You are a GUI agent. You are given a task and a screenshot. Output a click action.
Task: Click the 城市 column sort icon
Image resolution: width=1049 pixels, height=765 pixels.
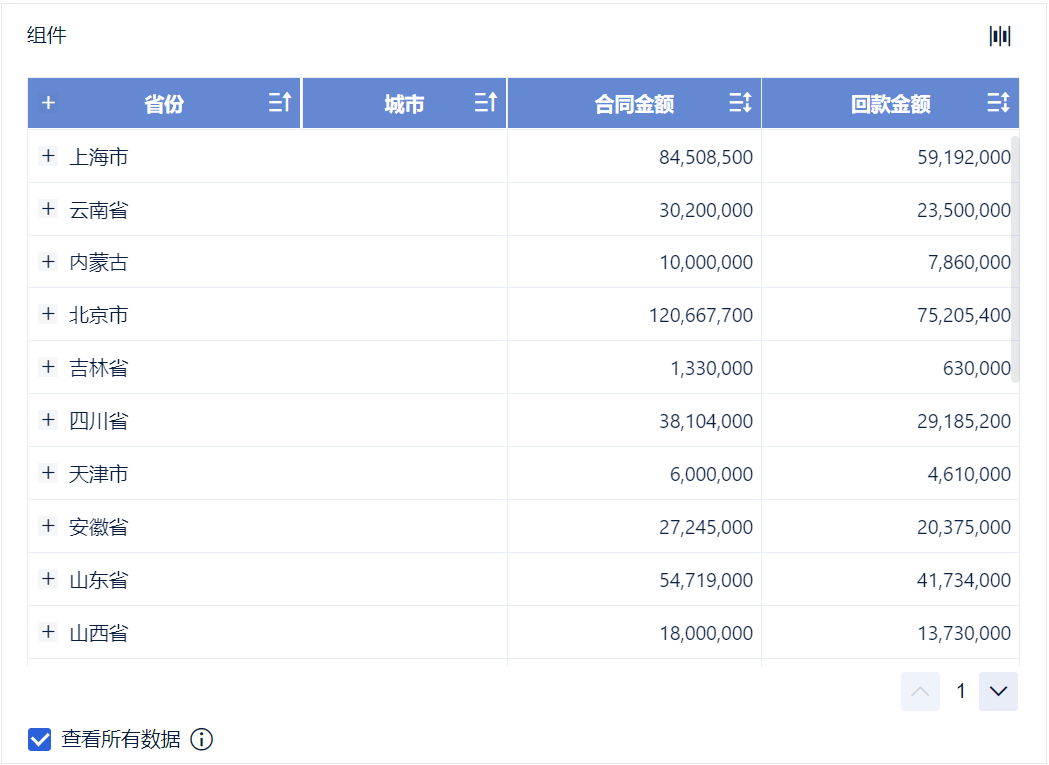click(486, 102)
